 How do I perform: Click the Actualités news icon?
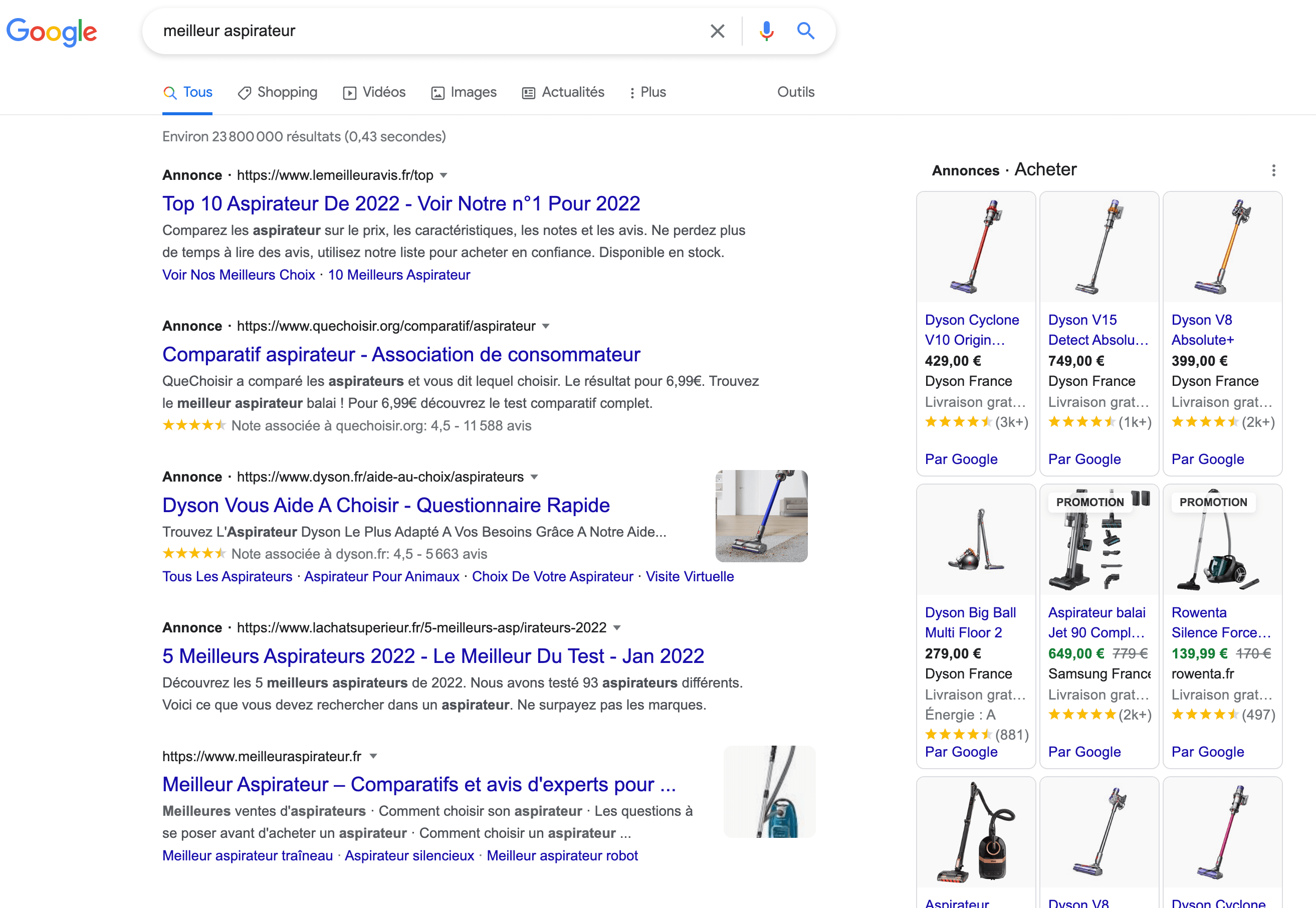(529, 92)
